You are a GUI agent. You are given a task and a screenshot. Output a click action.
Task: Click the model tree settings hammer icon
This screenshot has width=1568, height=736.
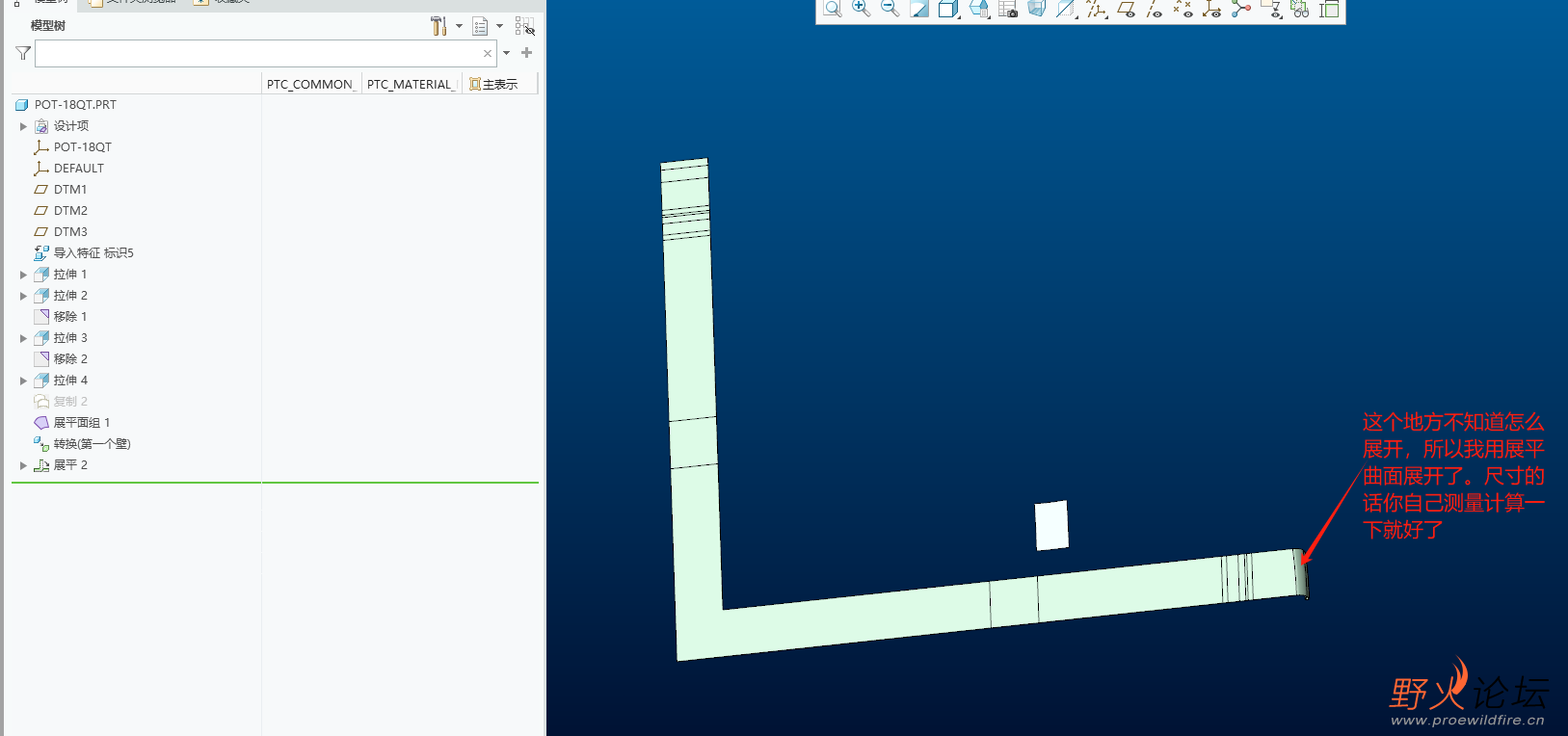(439, 26)
